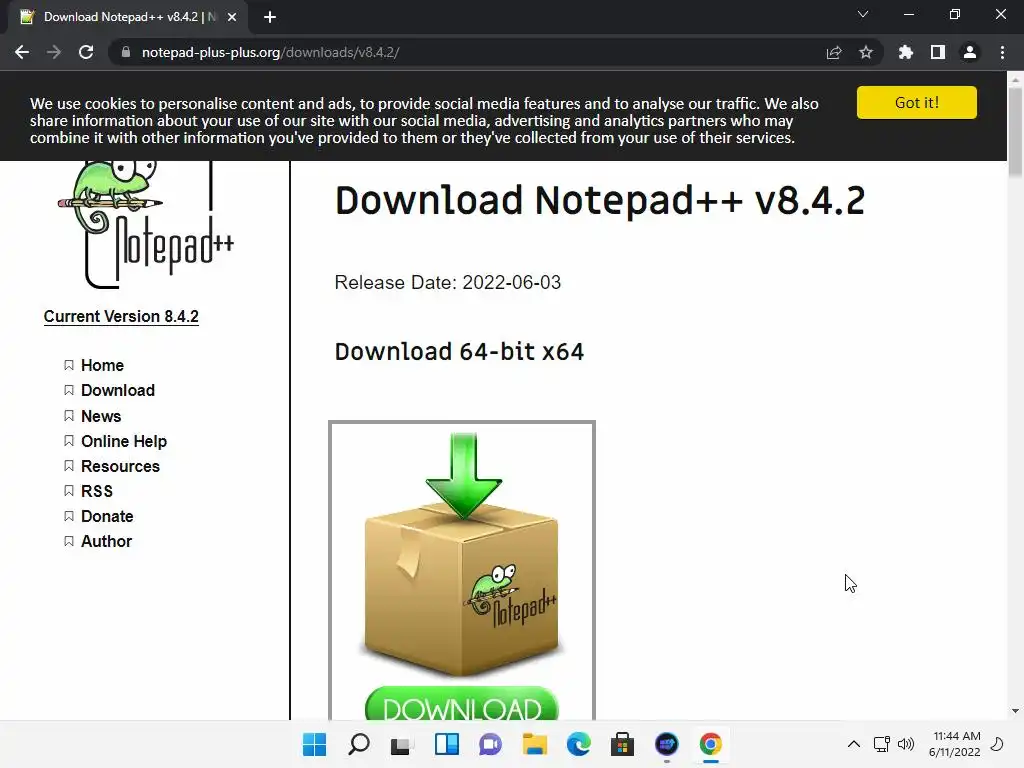This screenshot has width=1024, height=768.
Task: Click the bookmark icon beside Donate
Action: [x=69, y=517]
